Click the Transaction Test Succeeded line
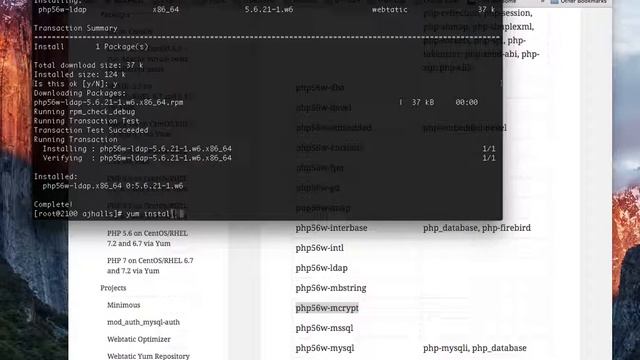Image resolution: width=640 pixels, height=360 pixels. (91, 130)
